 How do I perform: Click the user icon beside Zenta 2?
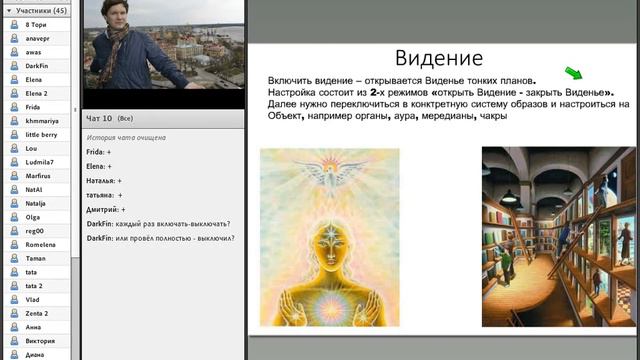(x=14, y=313)
